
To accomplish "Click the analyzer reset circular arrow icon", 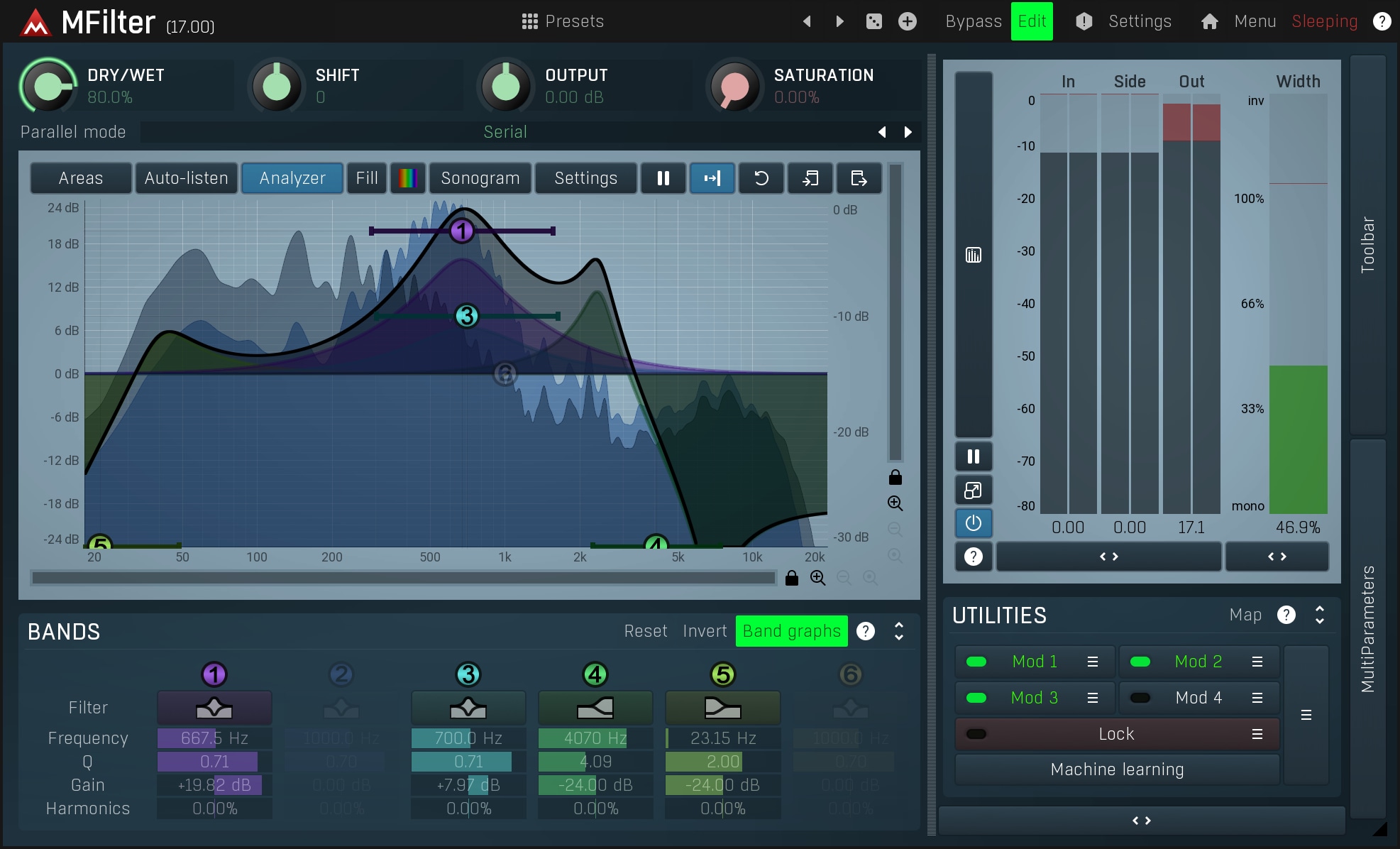I will 761,178.
